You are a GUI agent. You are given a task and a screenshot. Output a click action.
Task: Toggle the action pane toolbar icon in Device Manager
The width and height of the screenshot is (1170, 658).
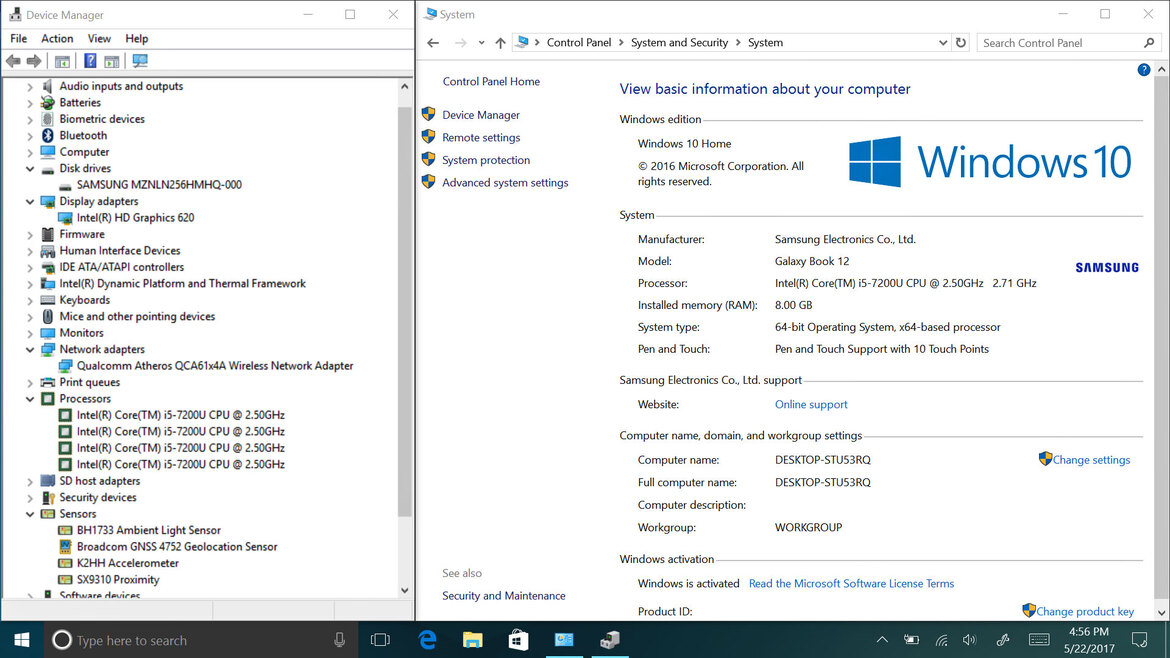coord(112,61)
